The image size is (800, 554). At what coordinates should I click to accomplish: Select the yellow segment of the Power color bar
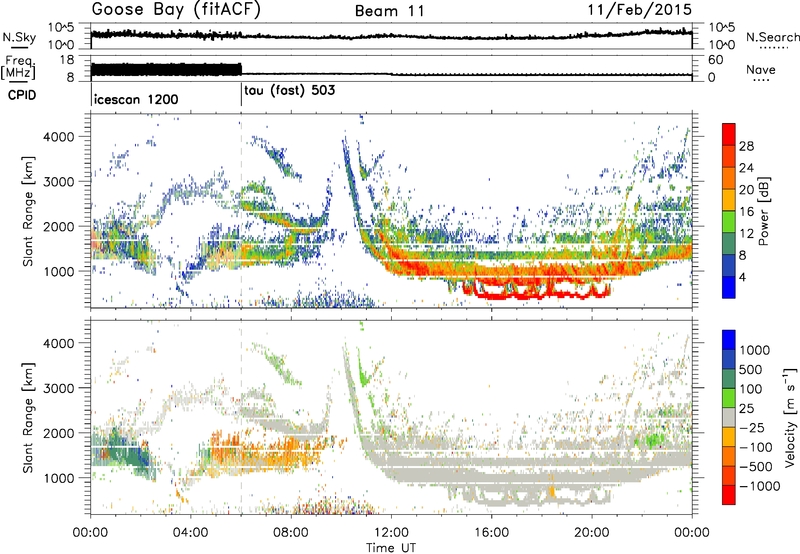tap(729, 200)
